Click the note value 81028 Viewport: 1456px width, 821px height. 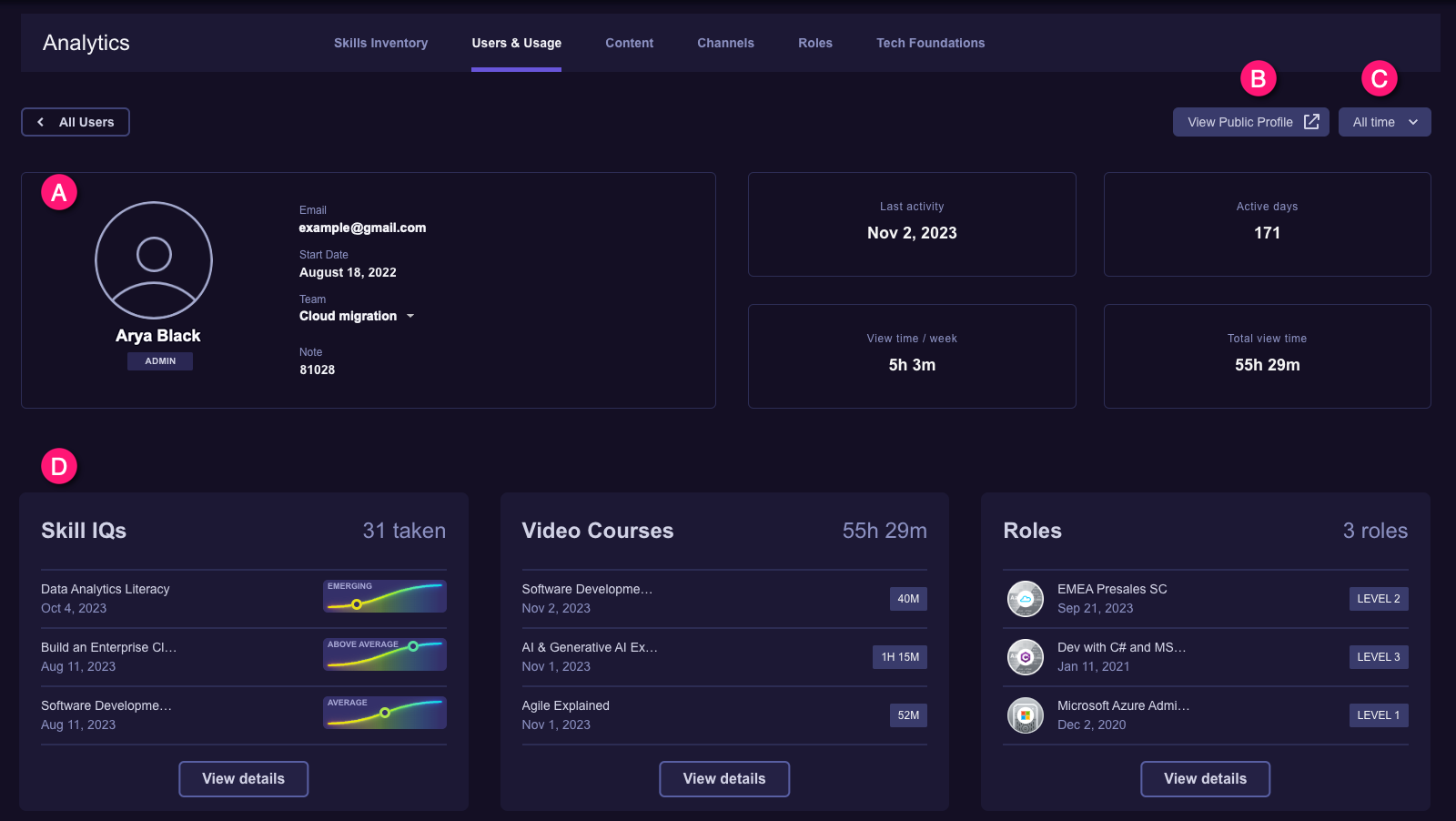pos(317,370)
